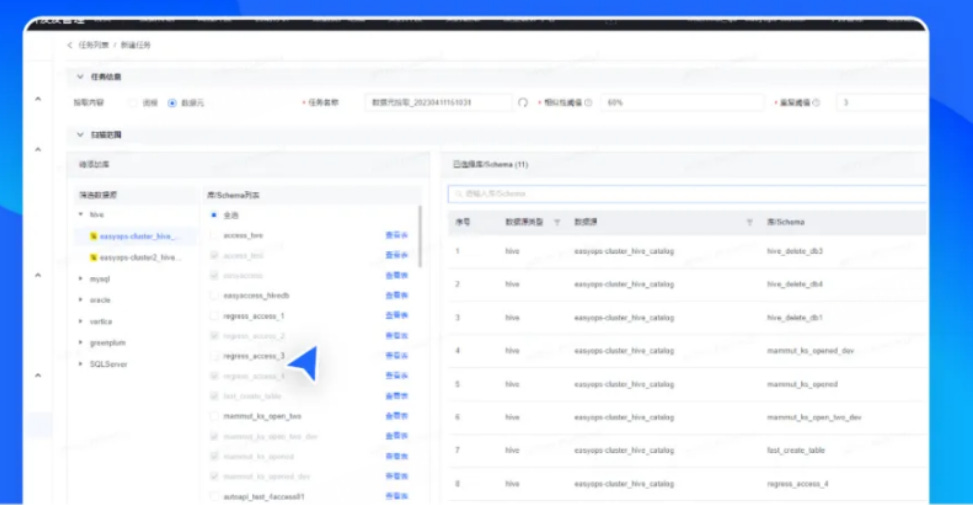Image resolution: width=973 pixels, height=505 pixels.
Task: Click the 库/Schema列表 list header
Action: click(233, 195)
